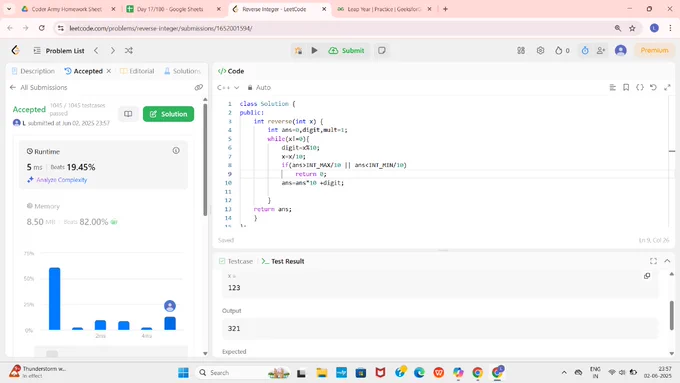Reload the page
This screenshot has height=383, width=680.
coord(42,28)
